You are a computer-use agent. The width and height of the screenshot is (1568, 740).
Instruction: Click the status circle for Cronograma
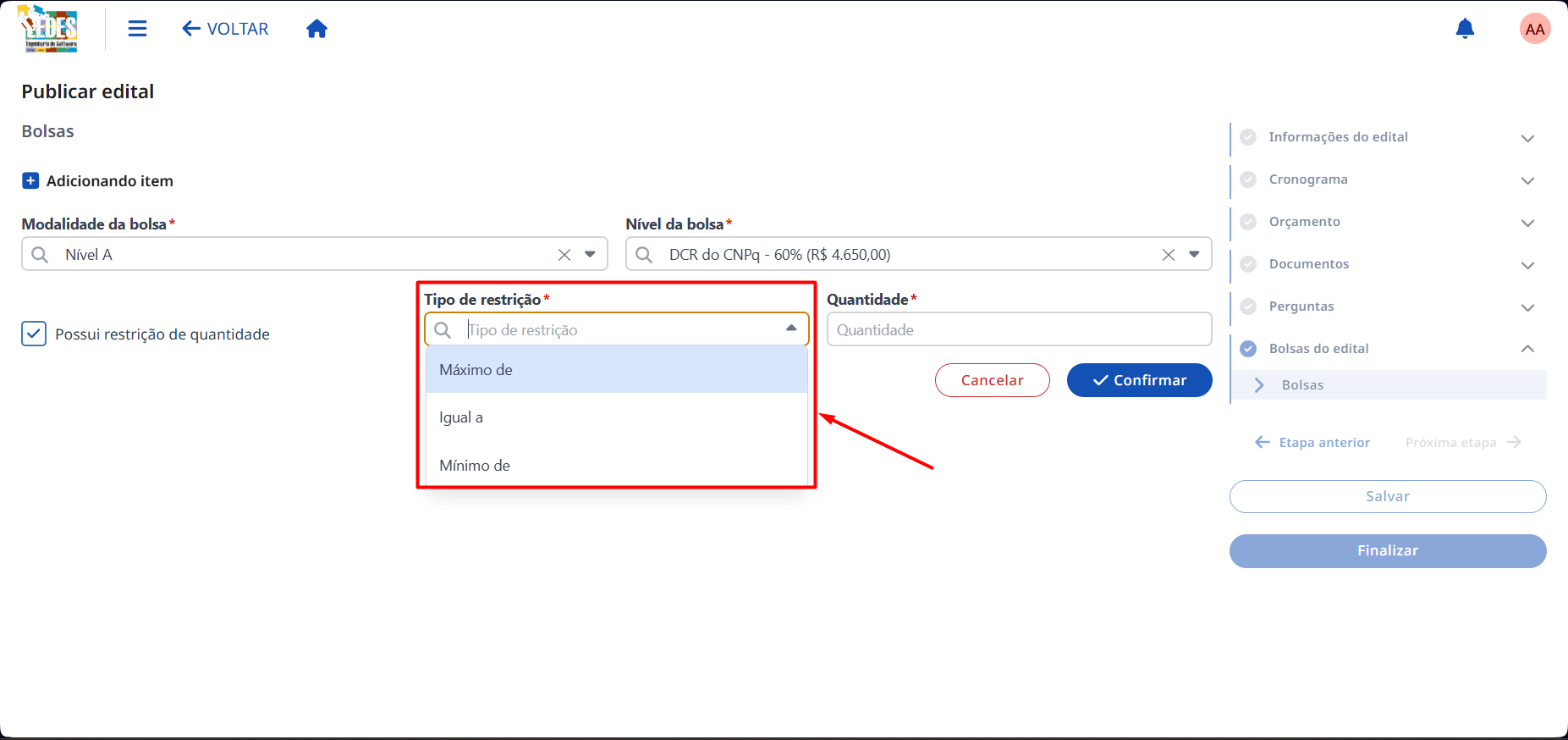pos(1248,179)
